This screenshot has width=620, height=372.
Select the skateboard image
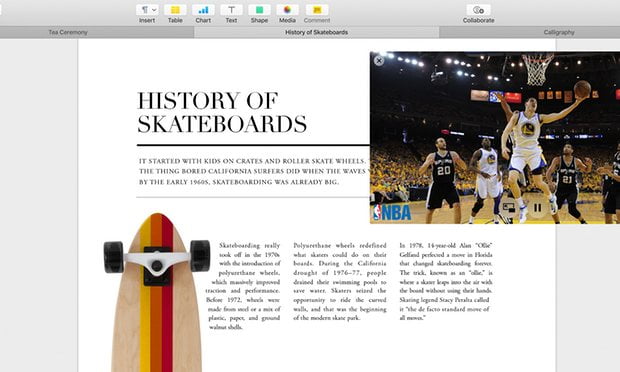pyautogui.click(x=157, y=293)
